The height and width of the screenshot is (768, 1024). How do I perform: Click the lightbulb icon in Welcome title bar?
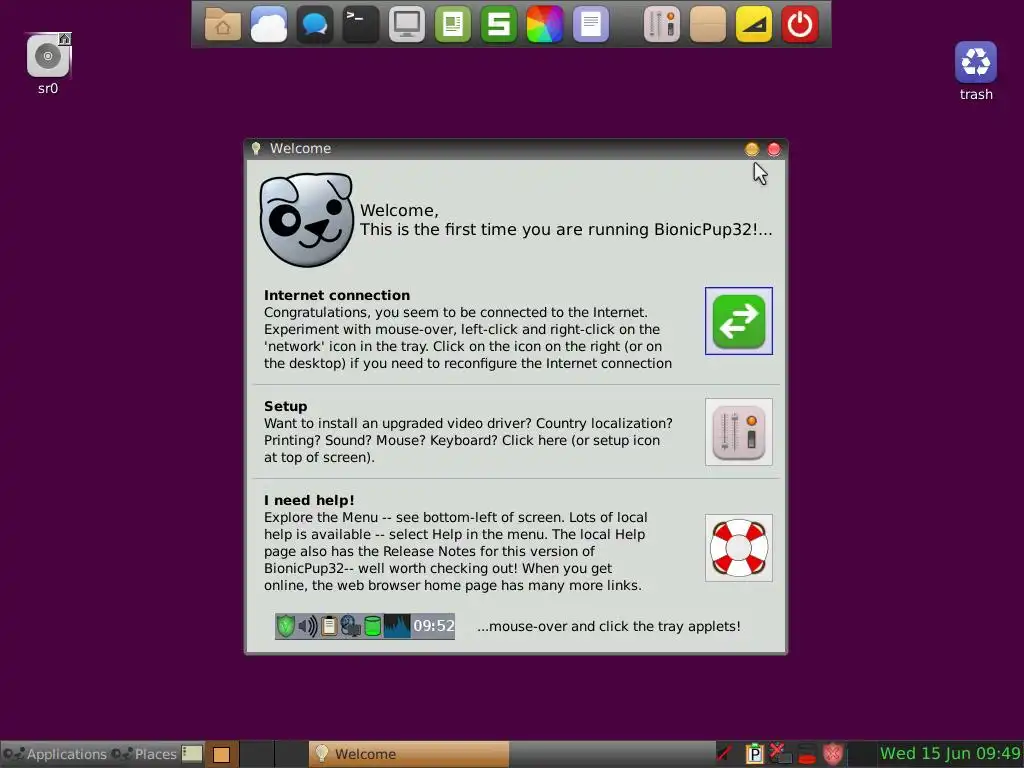[x=256, y=149]
